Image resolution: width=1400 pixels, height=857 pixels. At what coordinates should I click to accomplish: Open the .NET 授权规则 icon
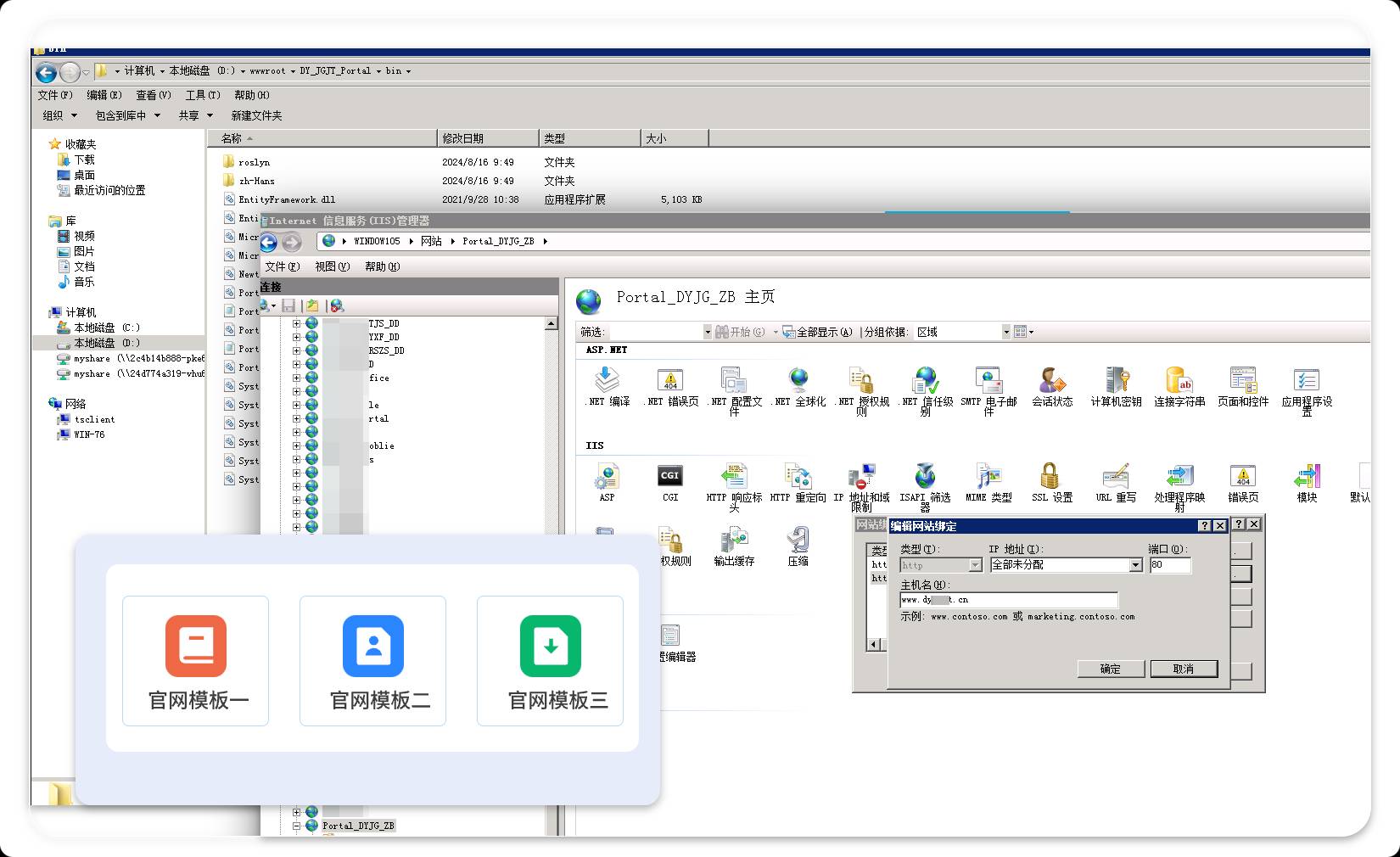(x=861, y=390)
